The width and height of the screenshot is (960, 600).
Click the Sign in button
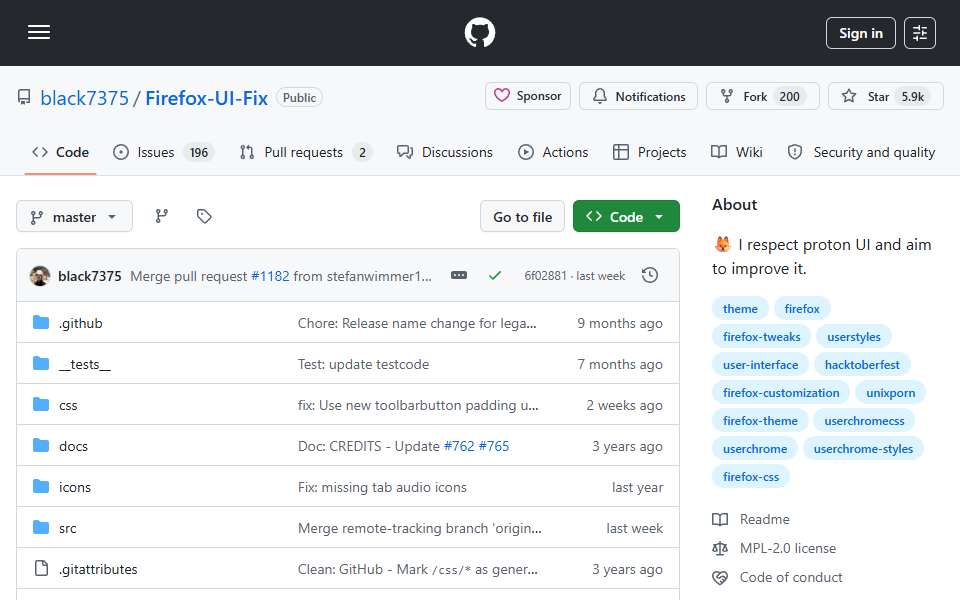(x=860, y=33)
